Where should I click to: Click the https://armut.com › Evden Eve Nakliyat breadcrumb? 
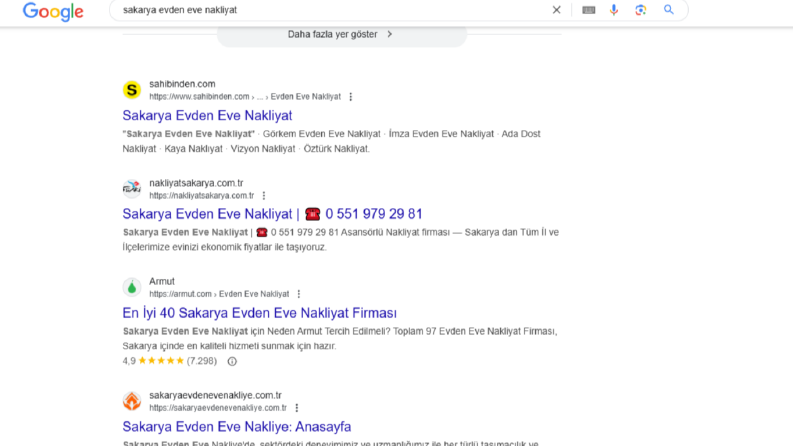click(x=219, y=294)
